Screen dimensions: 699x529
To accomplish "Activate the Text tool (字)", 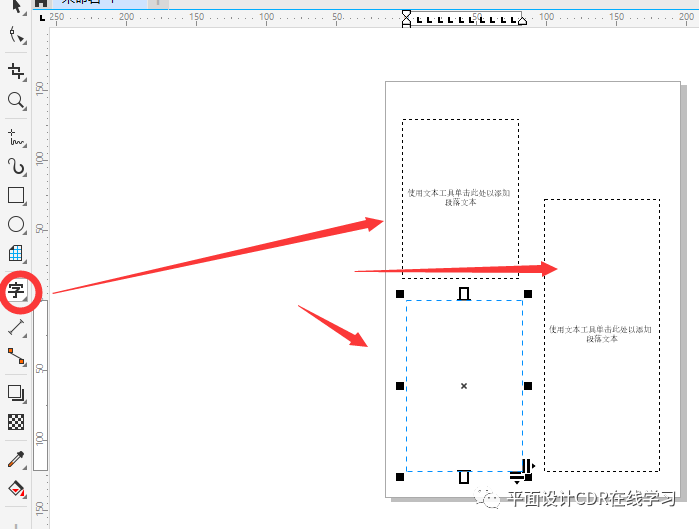I will coord(16,291).
